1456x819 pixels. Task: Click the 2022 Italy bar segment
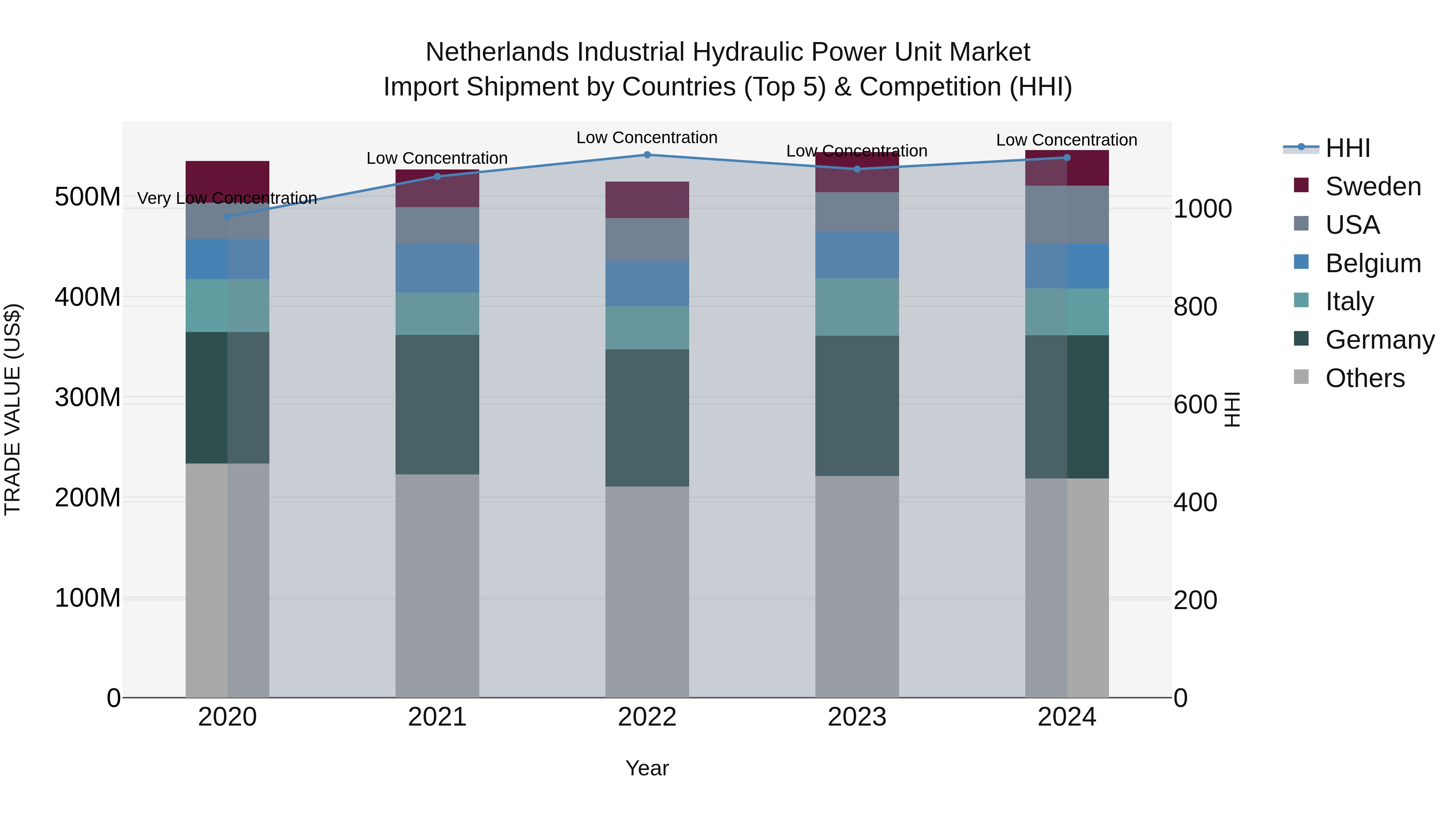(x=647, y=328)
